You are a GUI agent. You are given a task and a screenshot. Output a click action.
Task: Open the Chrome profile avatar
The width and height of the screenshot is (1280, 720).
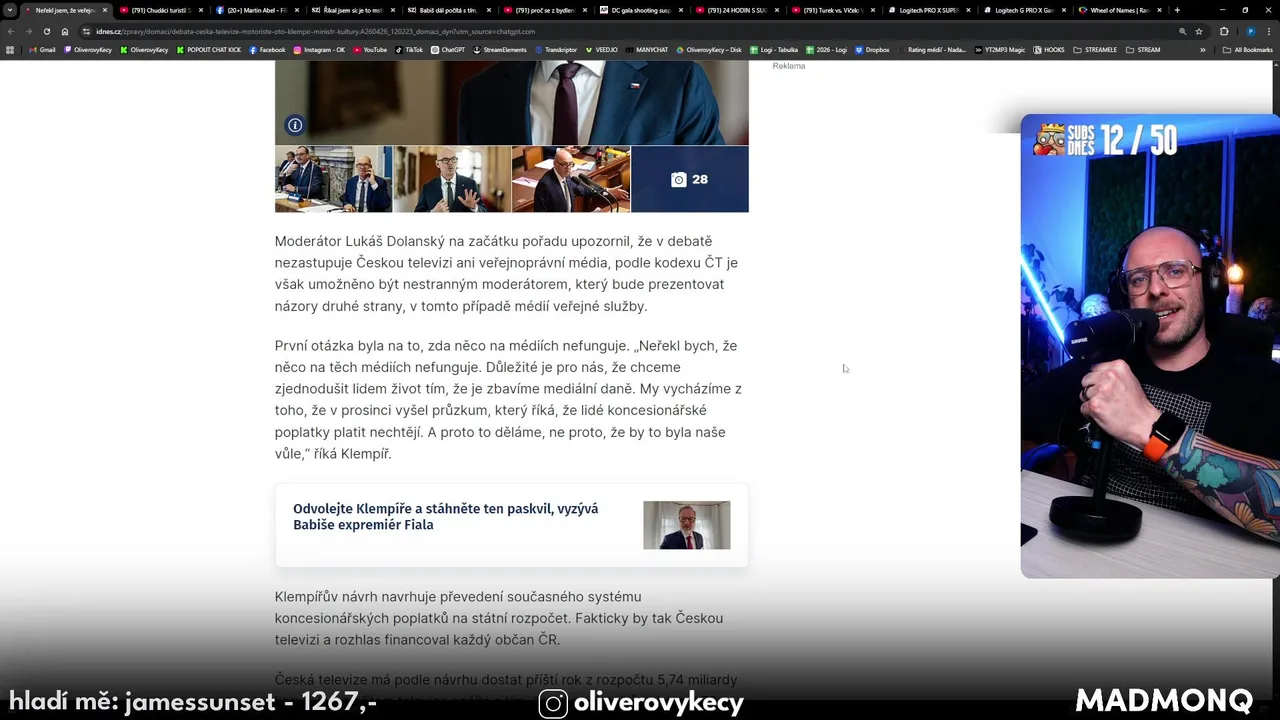(x=1250, y=31)
